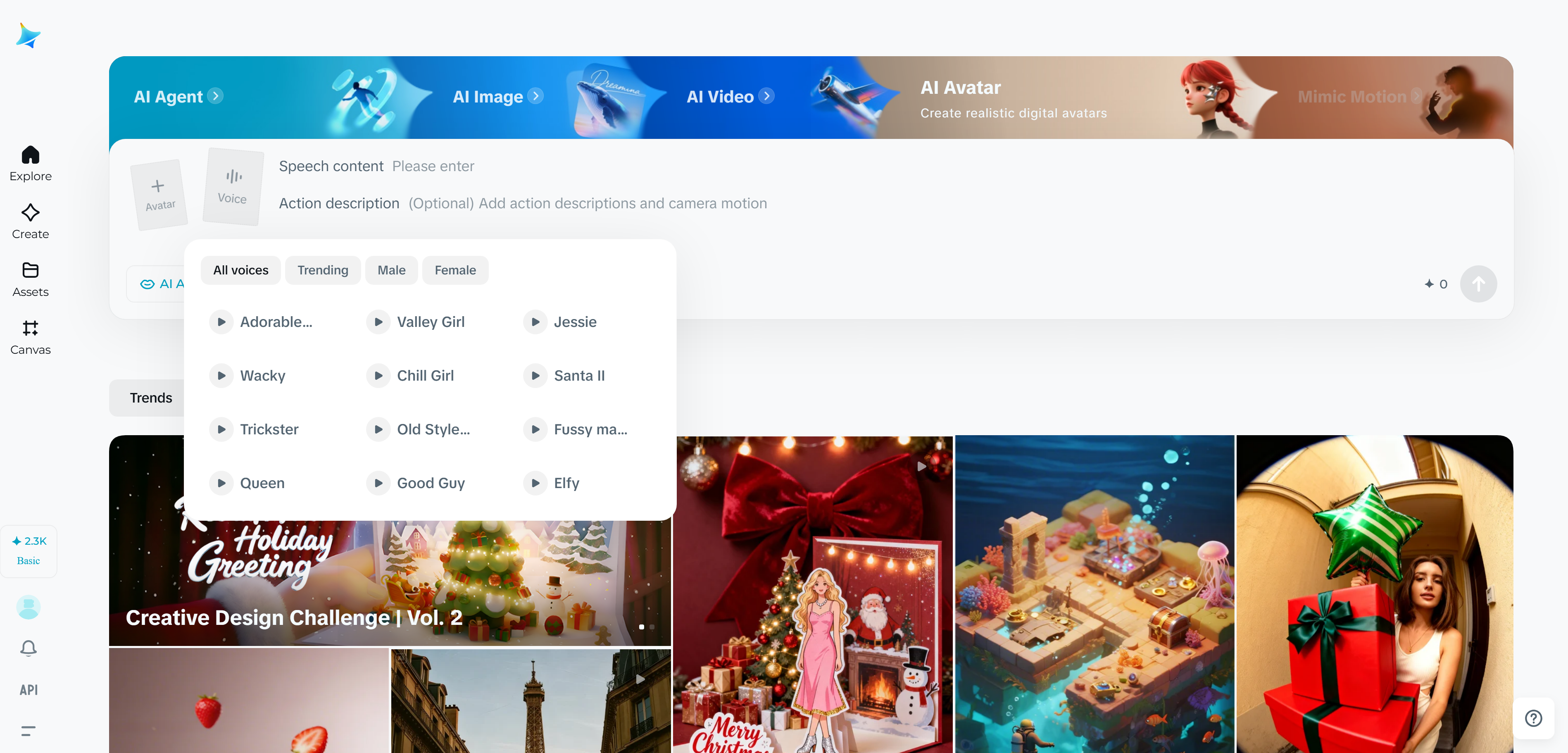Screen dimensions: 1568x753
Task: Select the Trends tab
Action: (x=150, y=398)
